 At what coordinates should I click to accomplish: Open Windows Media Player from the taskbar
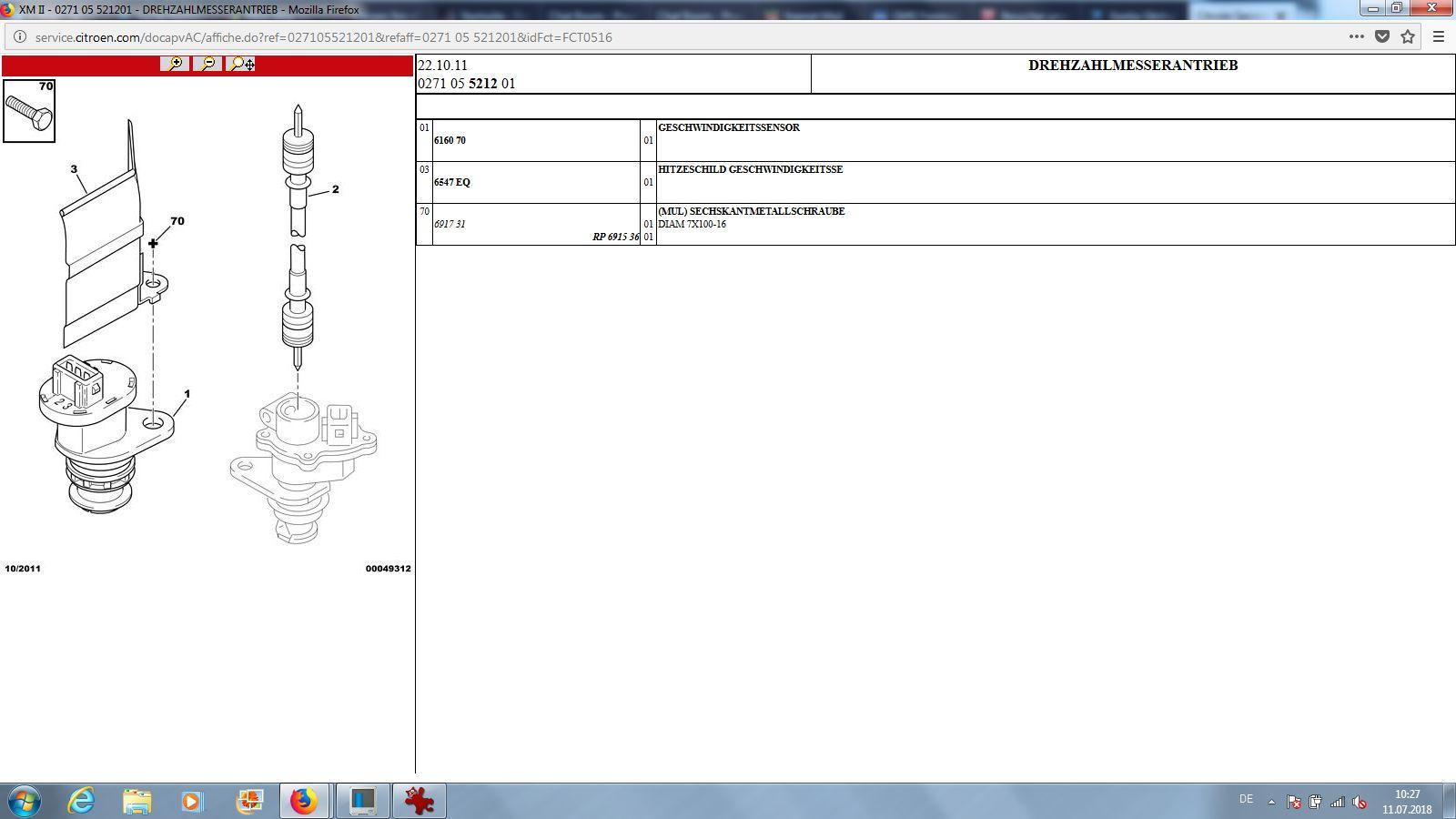[x=192, y=802]
